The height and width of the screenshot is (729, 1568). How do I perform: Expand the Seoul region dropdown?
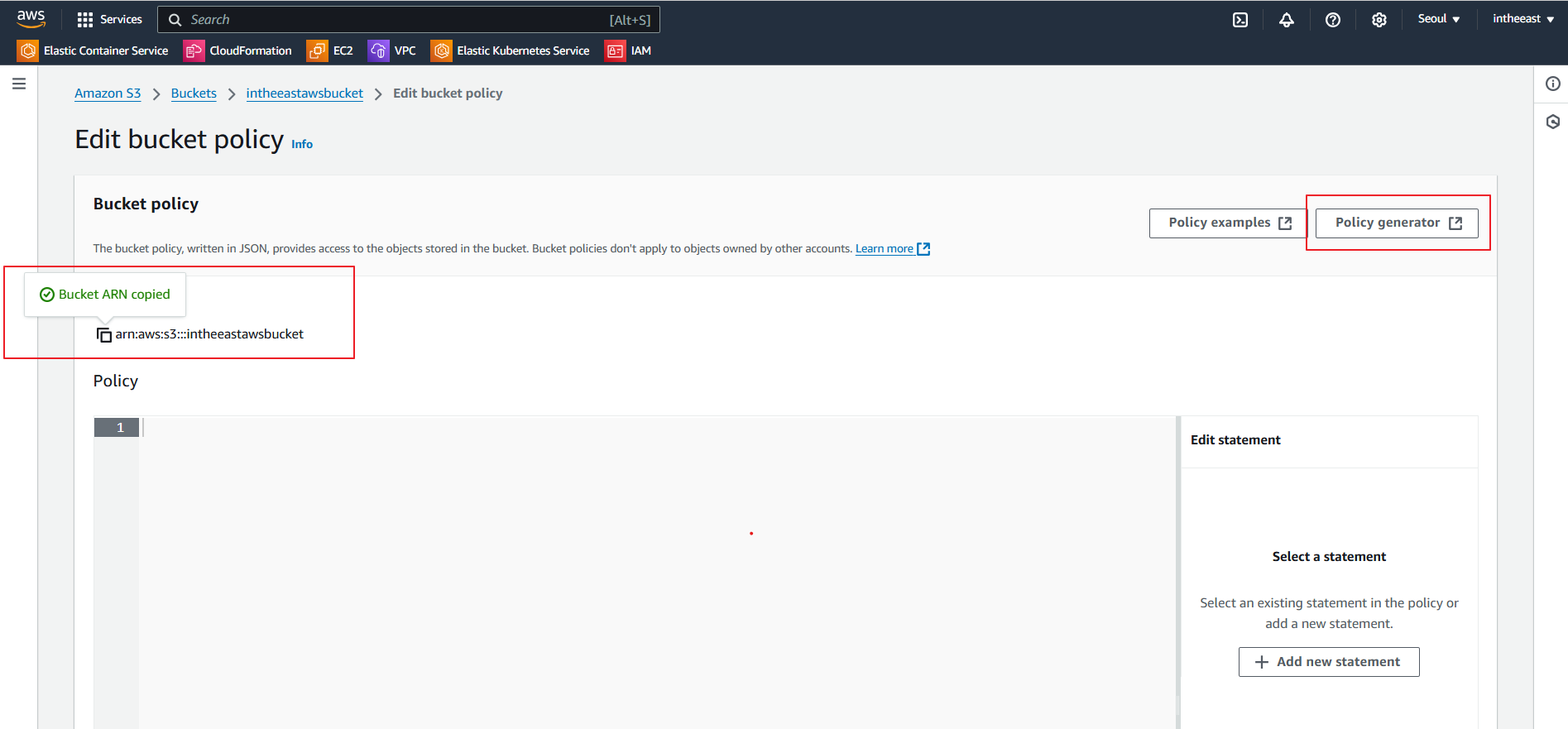[x=1439, y=19]
